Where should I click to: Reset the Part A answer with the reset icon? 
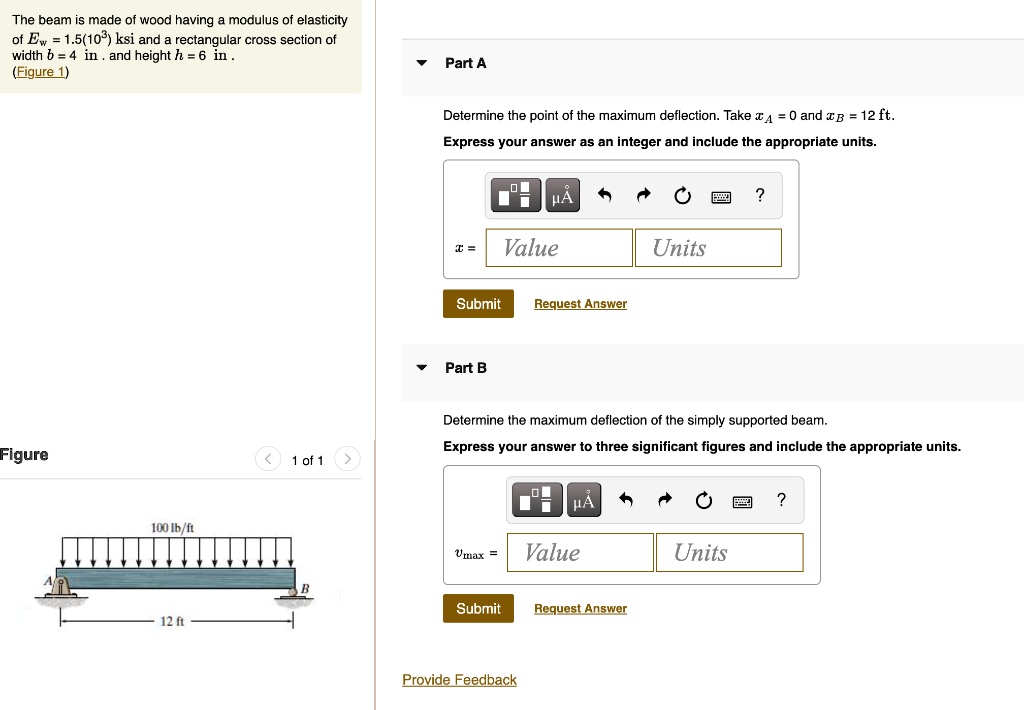coord(682,195)
